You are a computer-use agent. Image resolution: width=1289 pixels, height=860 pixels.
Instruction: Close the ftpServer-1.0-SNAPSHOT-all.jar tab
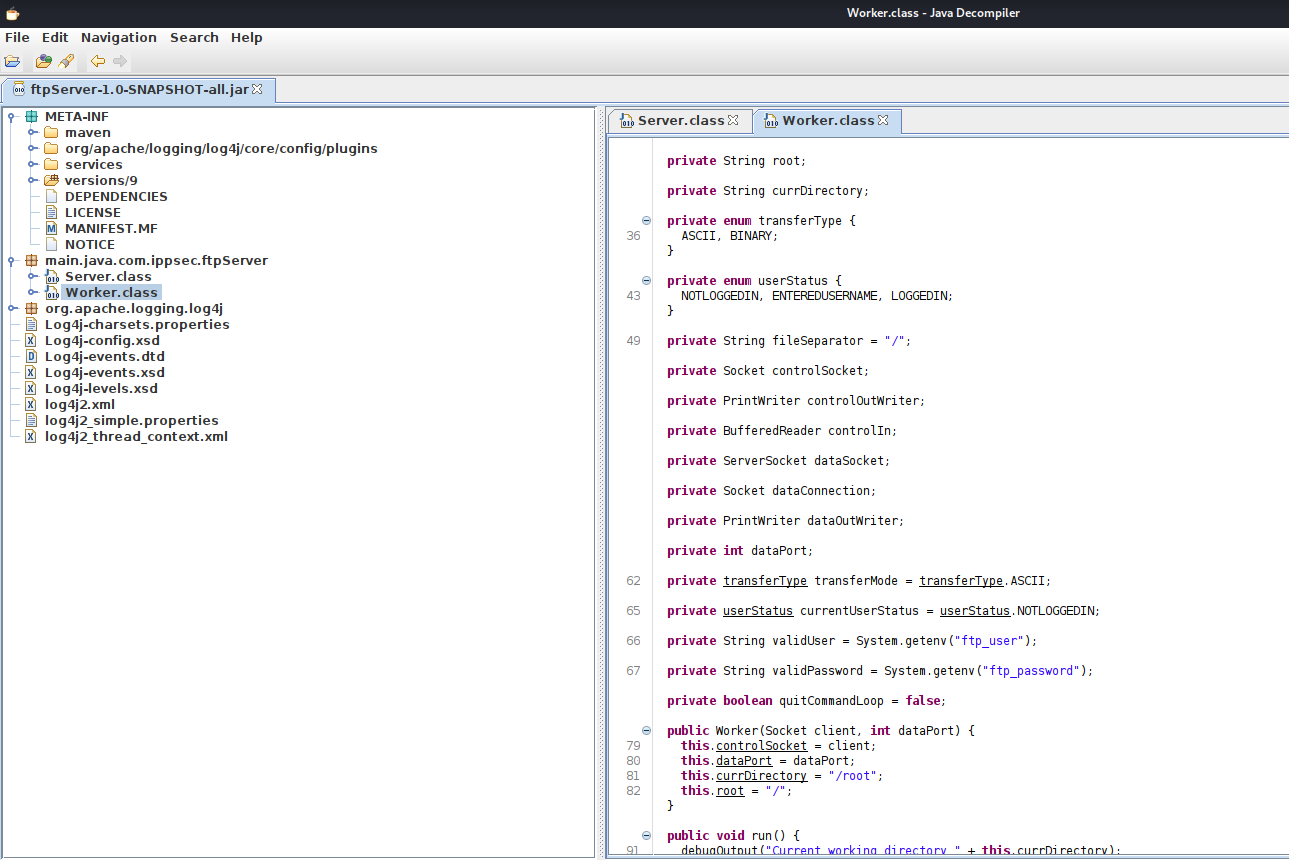coord(257,89)
